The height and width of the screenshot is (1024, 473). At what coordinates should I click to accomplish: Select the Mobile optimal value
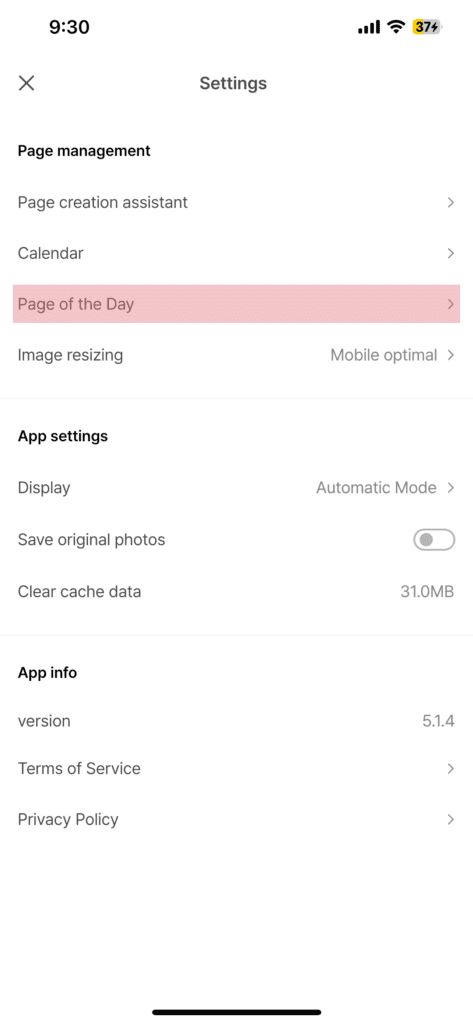click(x=383, y=355)
